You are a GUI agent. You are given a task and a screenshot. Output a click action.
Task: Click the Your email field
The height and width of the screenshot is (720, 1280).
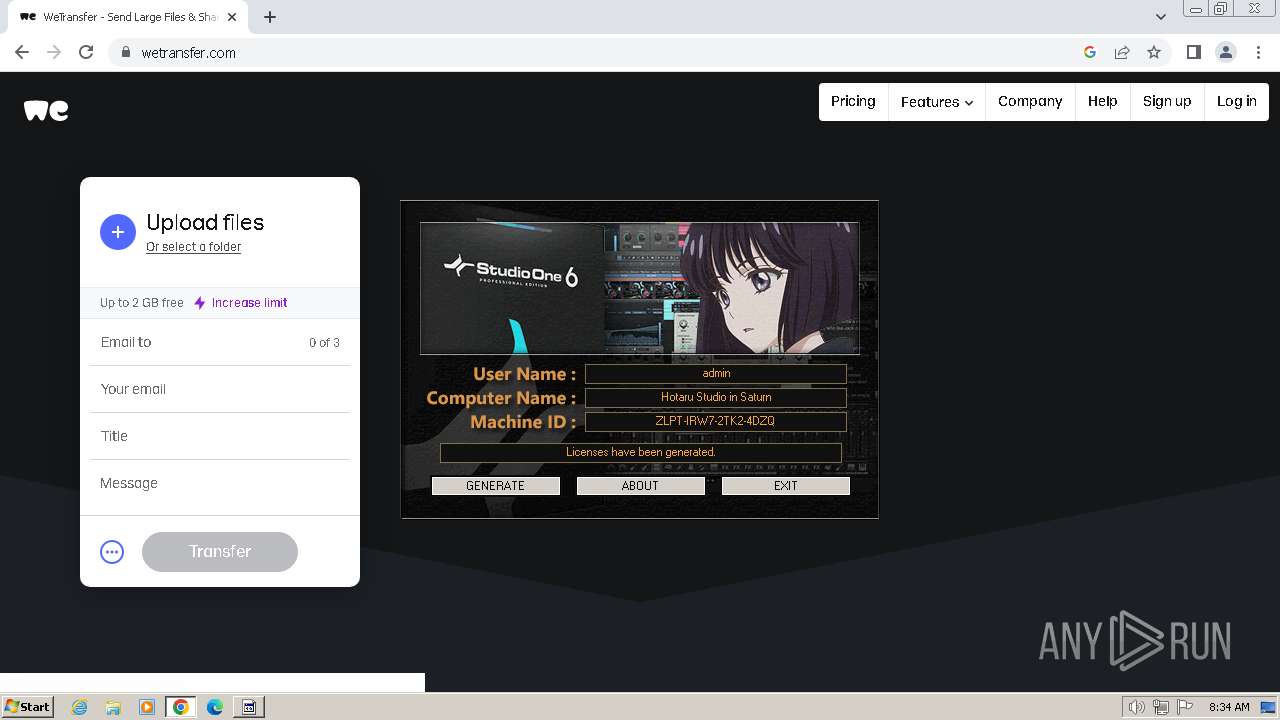click(x=220, y=389)
